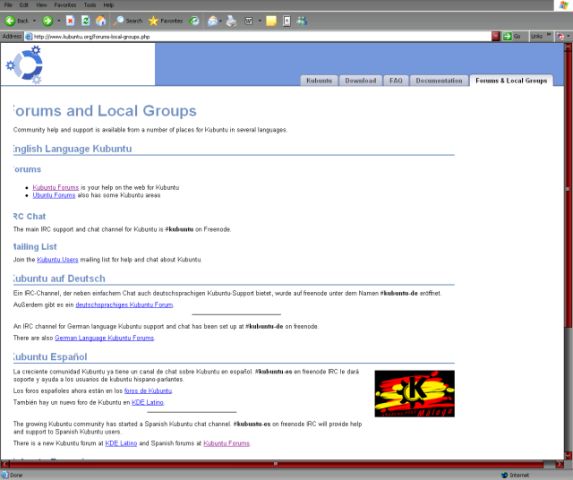Click the Edit with Word icon

[249, 21]
